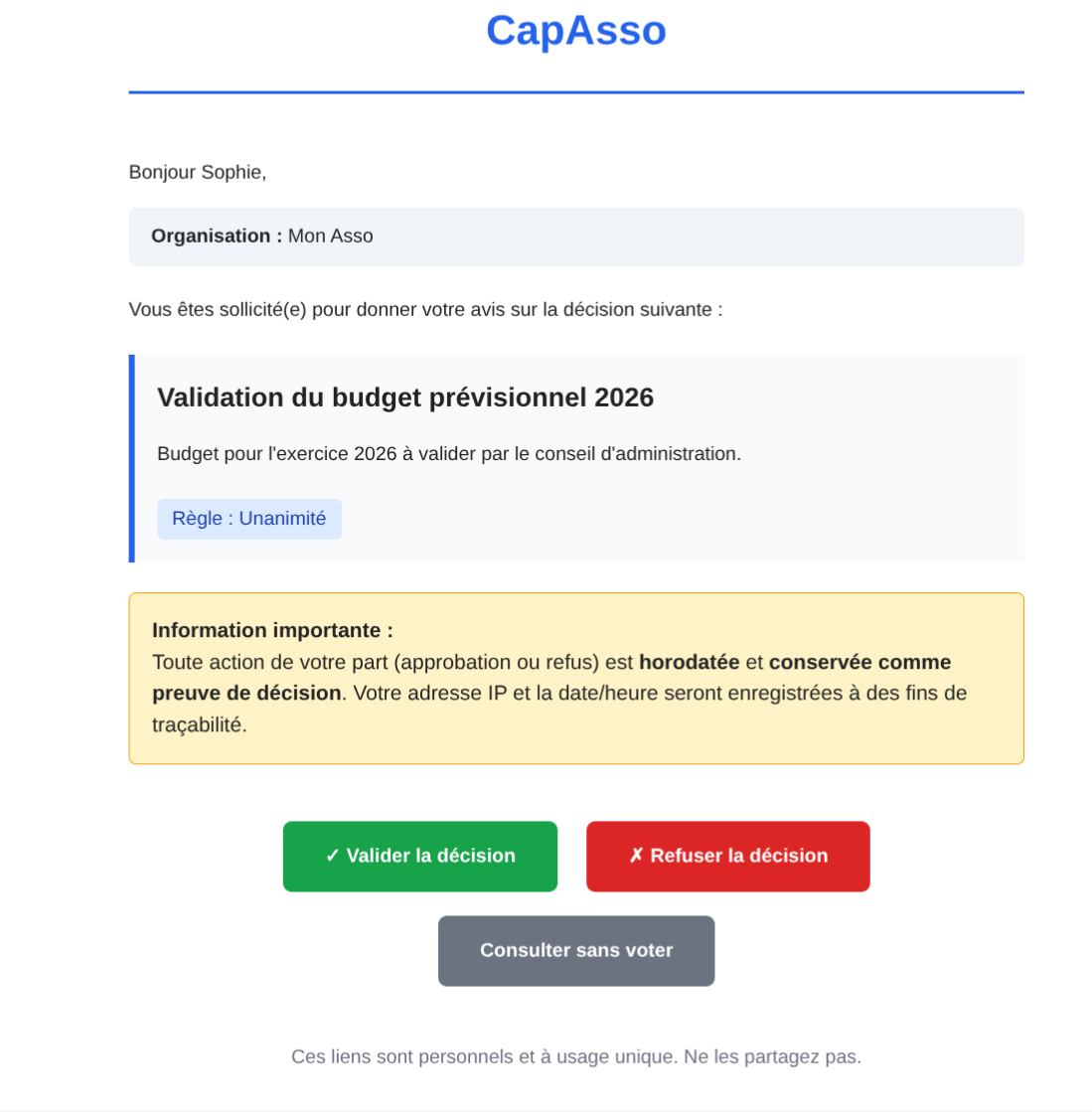Click the ✗ icon on Refuser button
The width and height of the screenshot is (1092, 1112).
[637, 855]
